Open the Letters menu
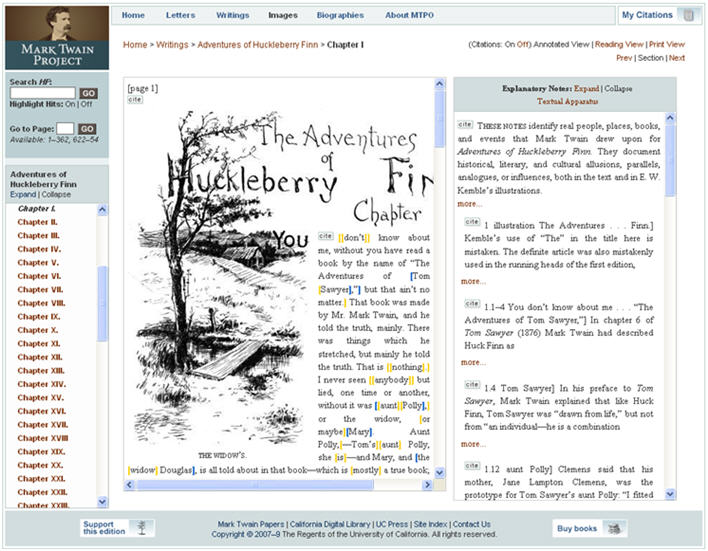 (x=181, y=15)
